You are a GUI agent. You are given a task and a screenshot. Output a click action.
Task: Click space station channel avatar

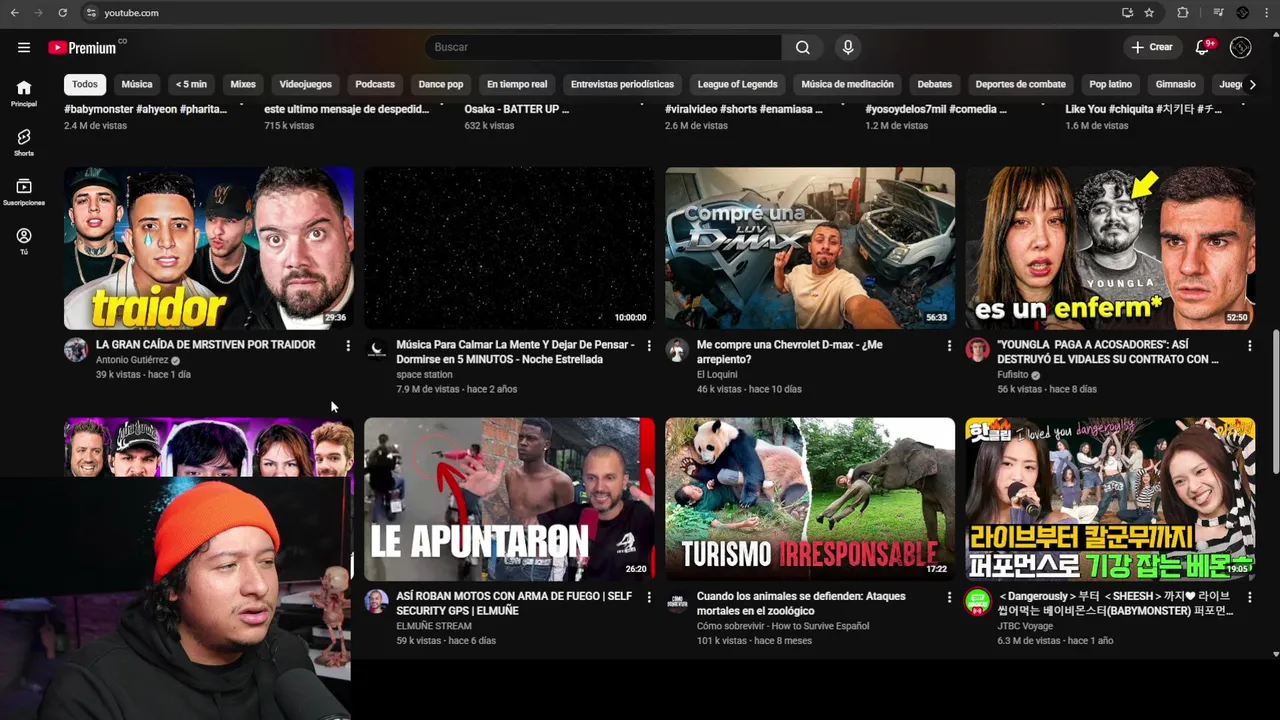376,350
